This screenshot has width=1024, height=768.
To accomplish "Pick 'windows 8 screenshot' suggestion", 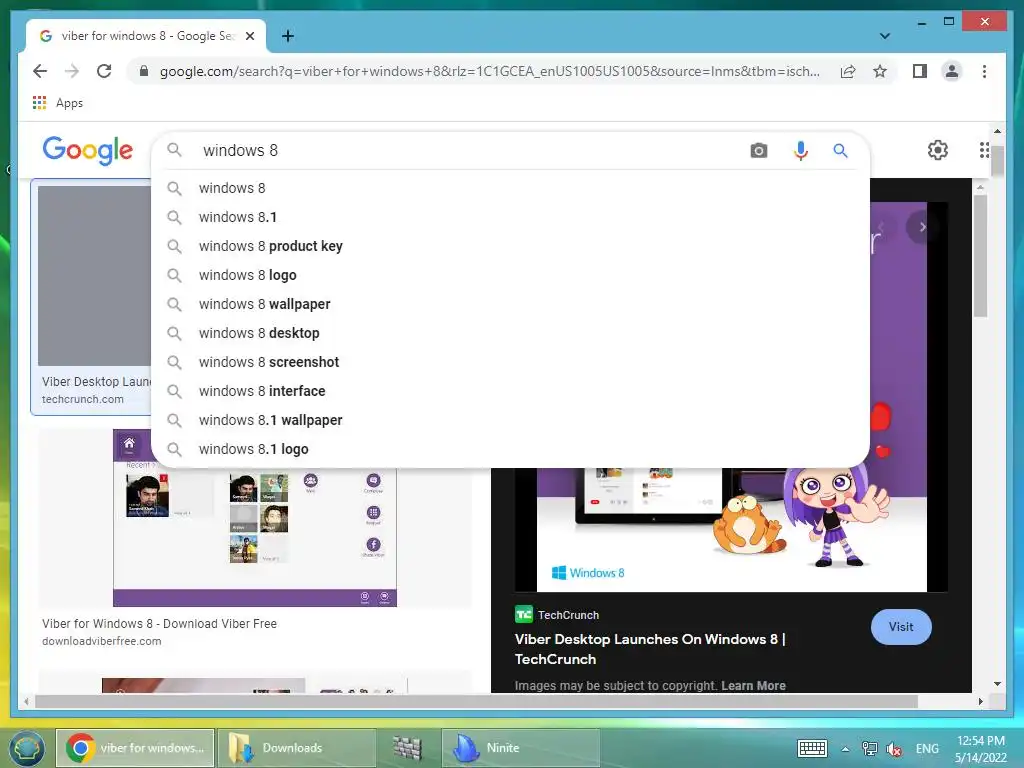I will (510, 362).
